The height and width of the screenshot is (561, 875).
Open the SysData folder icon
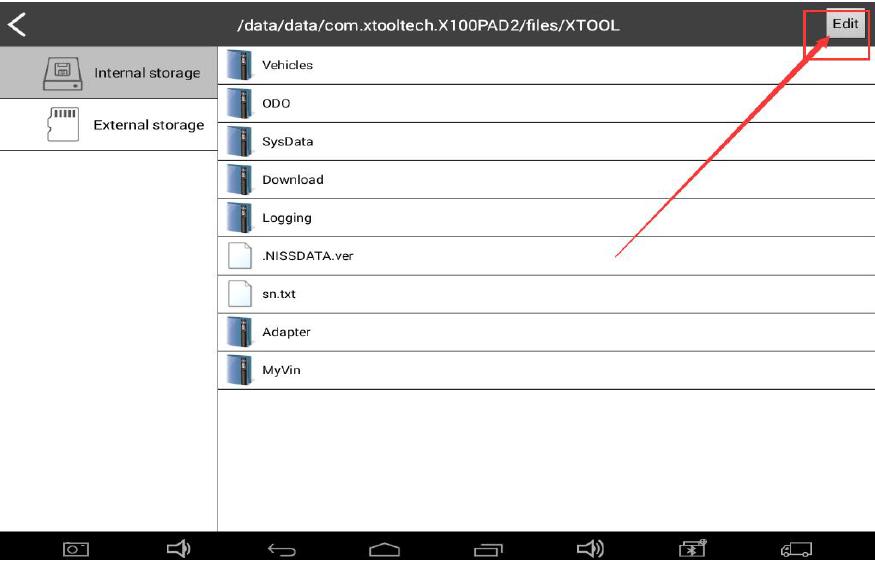[x=239, y=141]
